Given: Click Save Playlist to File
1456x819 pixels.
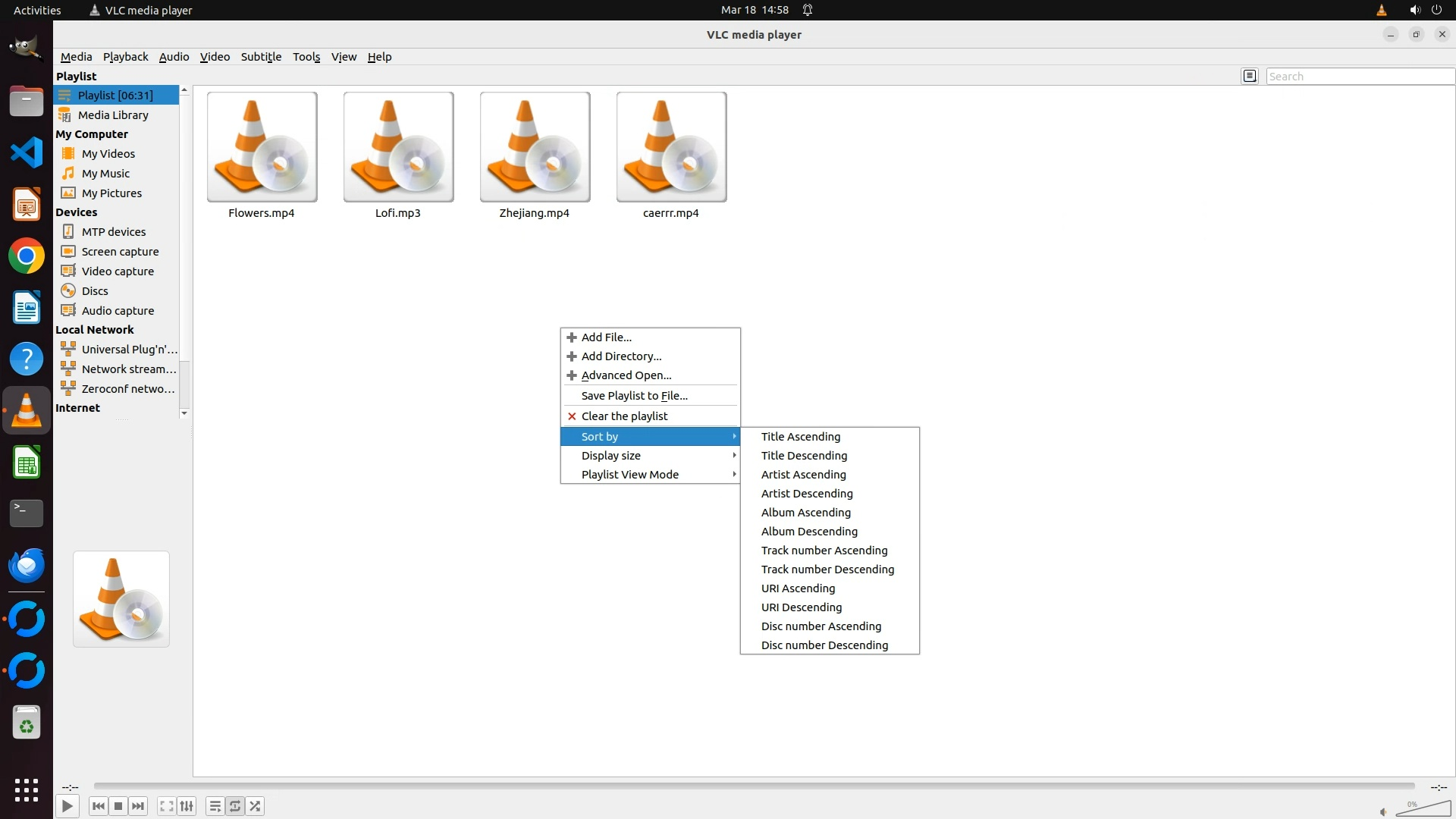Looking at the screenshot, I should (634, 396).
